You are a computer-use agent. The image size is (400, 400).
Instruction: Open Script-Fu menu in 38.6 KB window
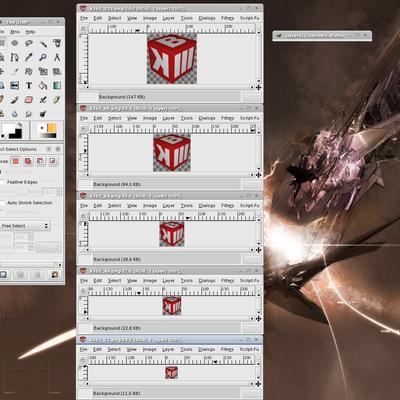point(249,206)
